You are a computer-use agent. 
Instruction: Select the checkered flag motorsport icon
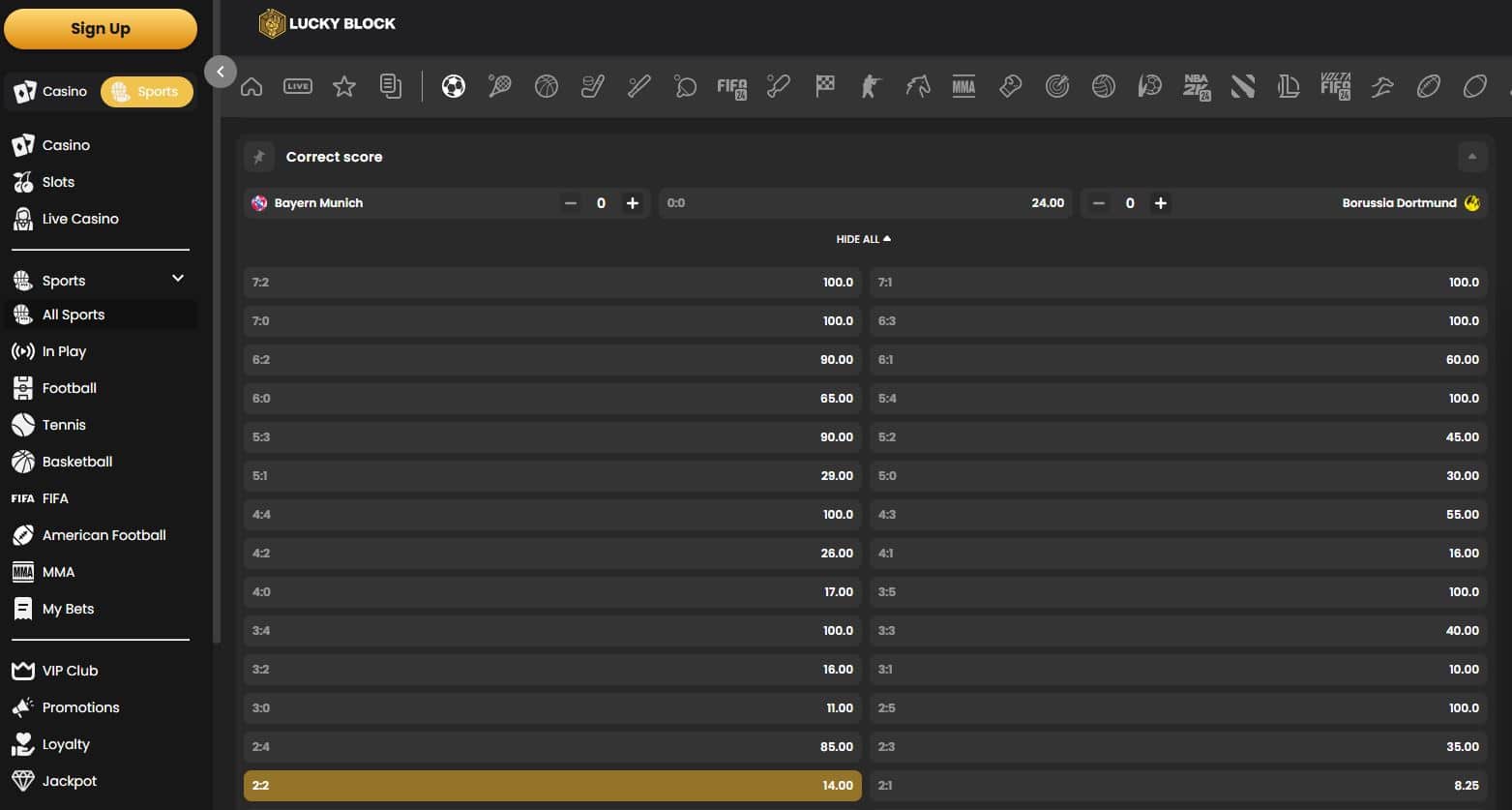(x=825, y=87)
